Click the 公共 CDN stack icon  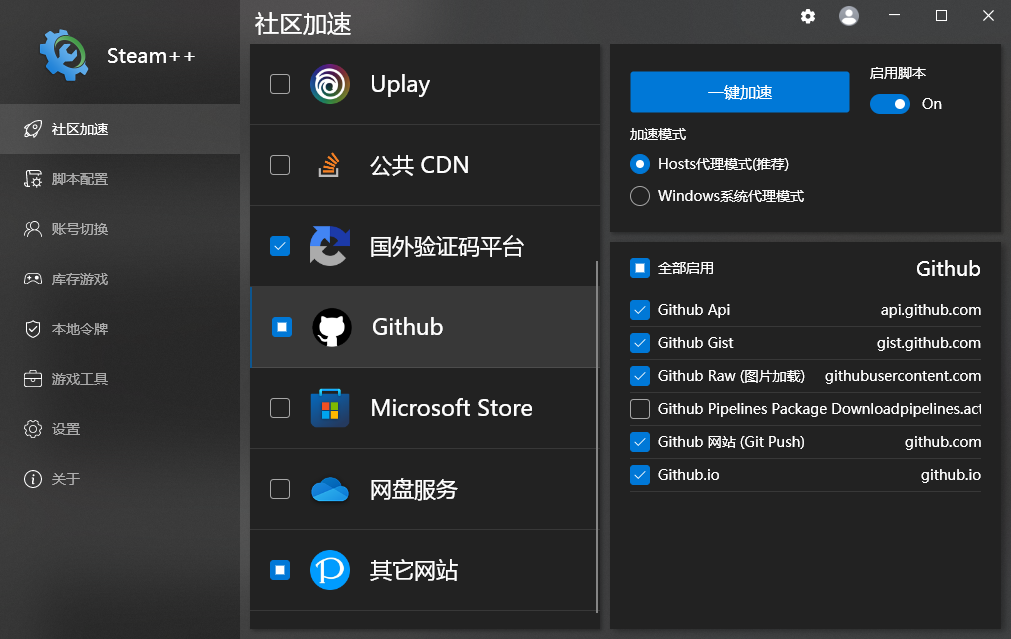[329, 165]
